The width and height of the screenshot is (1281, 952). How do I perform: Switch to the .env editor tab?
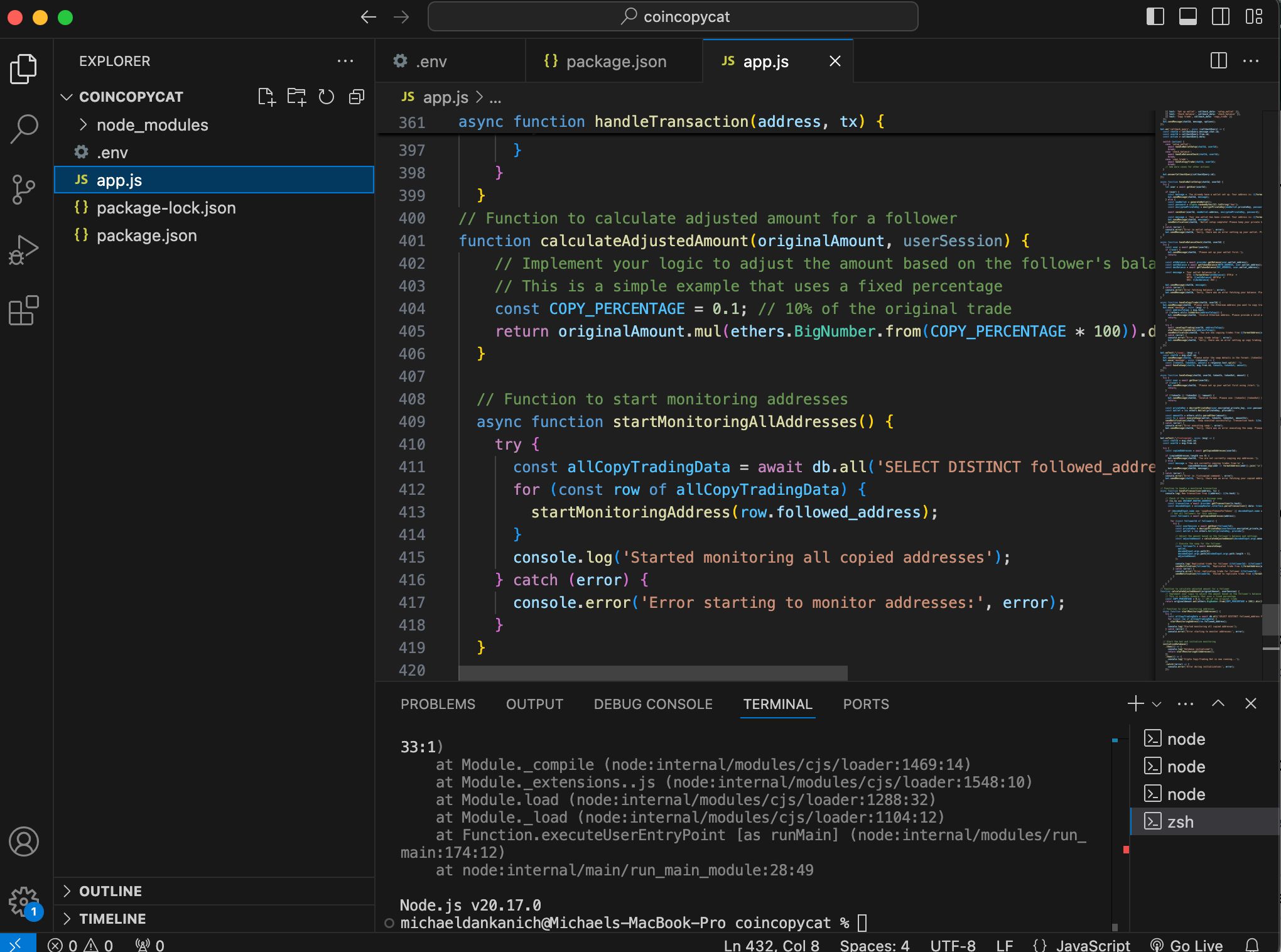(x=450, y=61)
